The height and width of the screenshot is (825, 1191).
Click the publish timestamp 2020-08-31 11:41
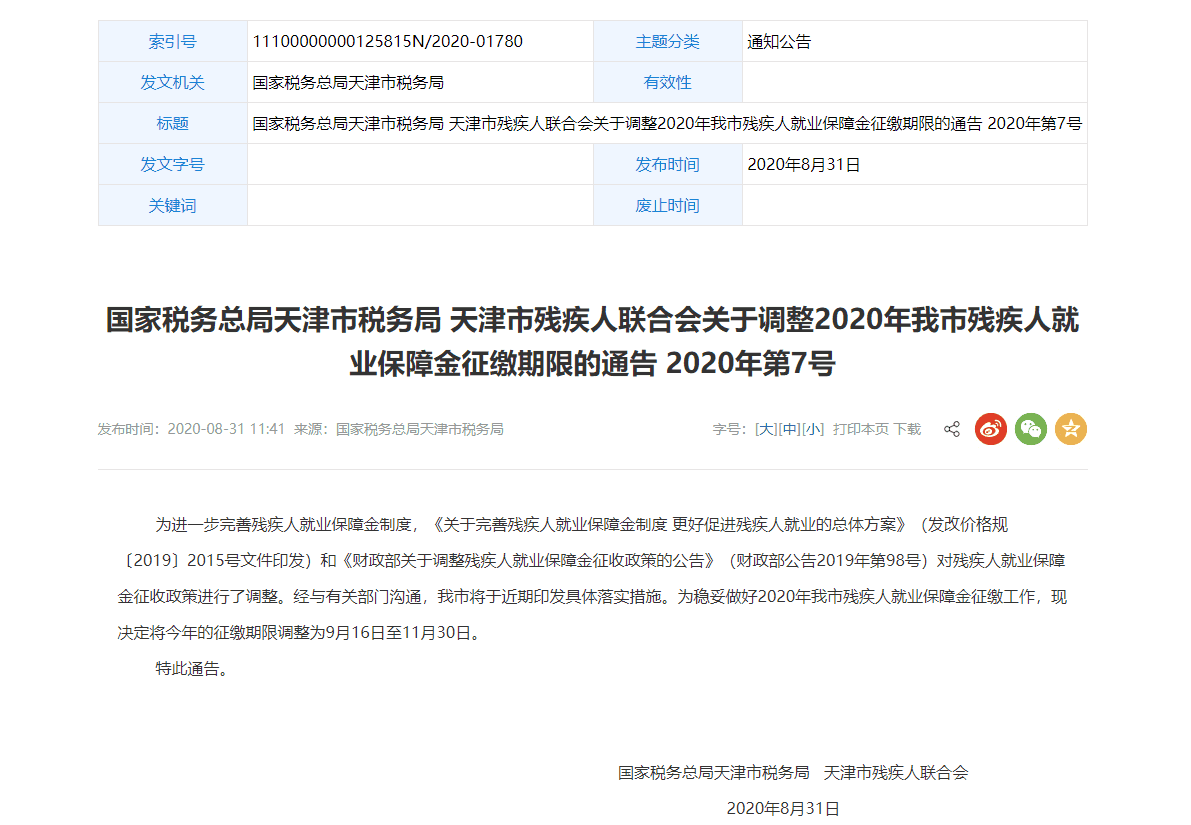(x=226, y=429)
